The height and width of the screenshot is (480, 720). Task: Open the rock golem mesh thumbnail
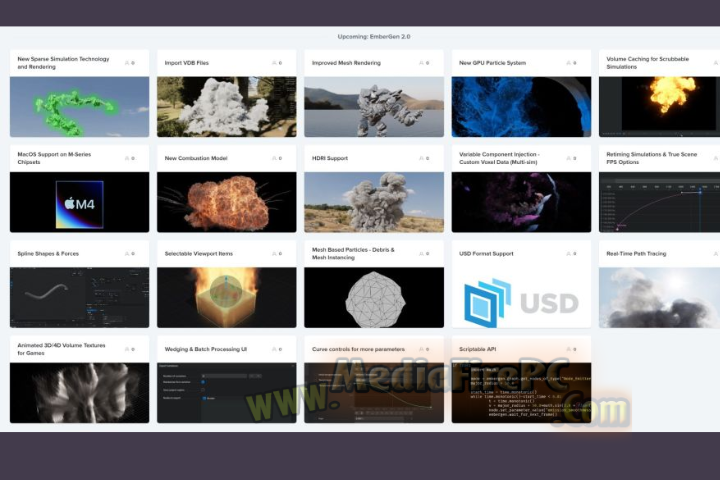(374, 107)
